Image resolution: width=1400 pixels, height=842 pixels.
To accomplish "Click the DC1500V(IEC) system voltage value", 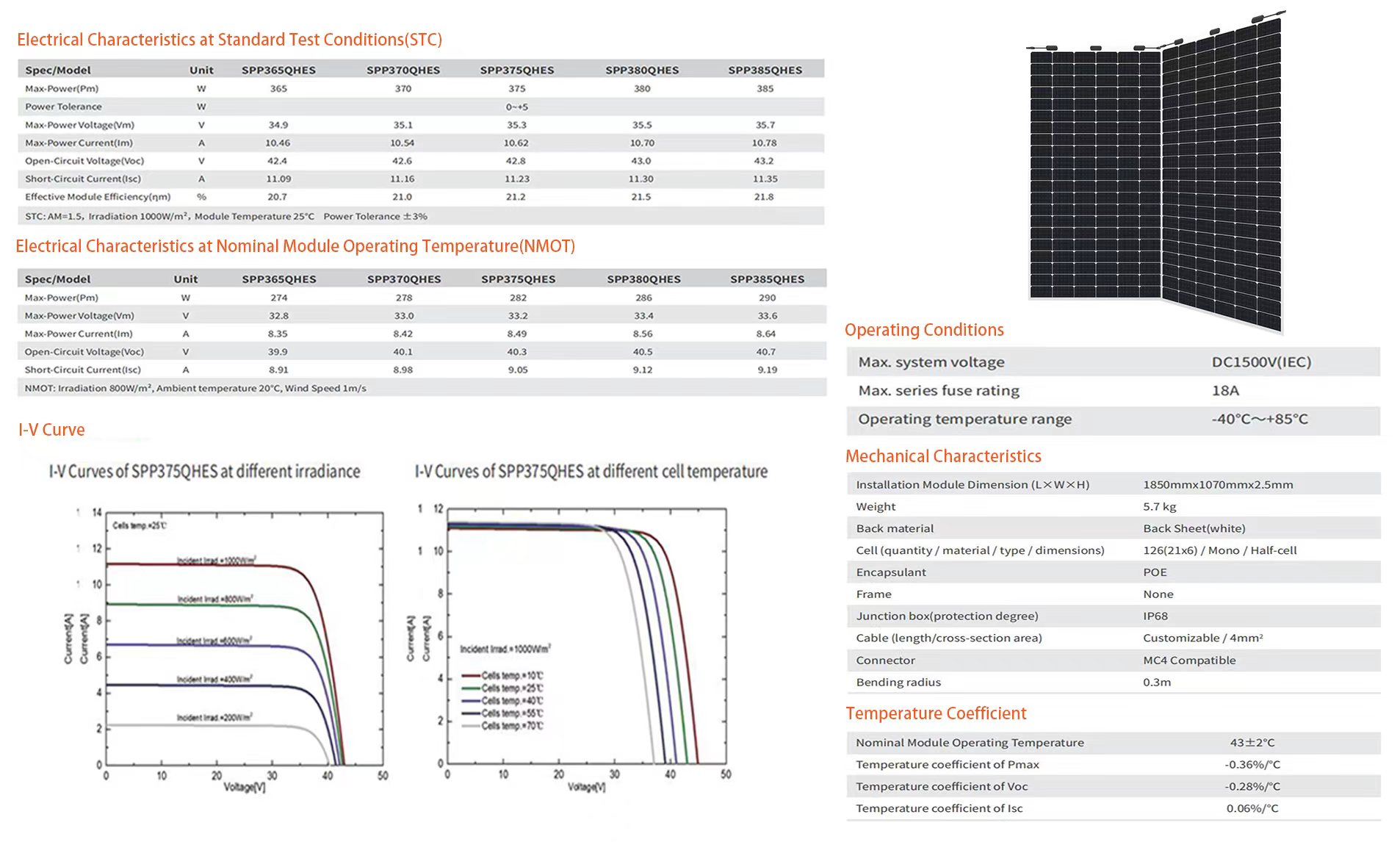I will click(x=1260, y=362).
